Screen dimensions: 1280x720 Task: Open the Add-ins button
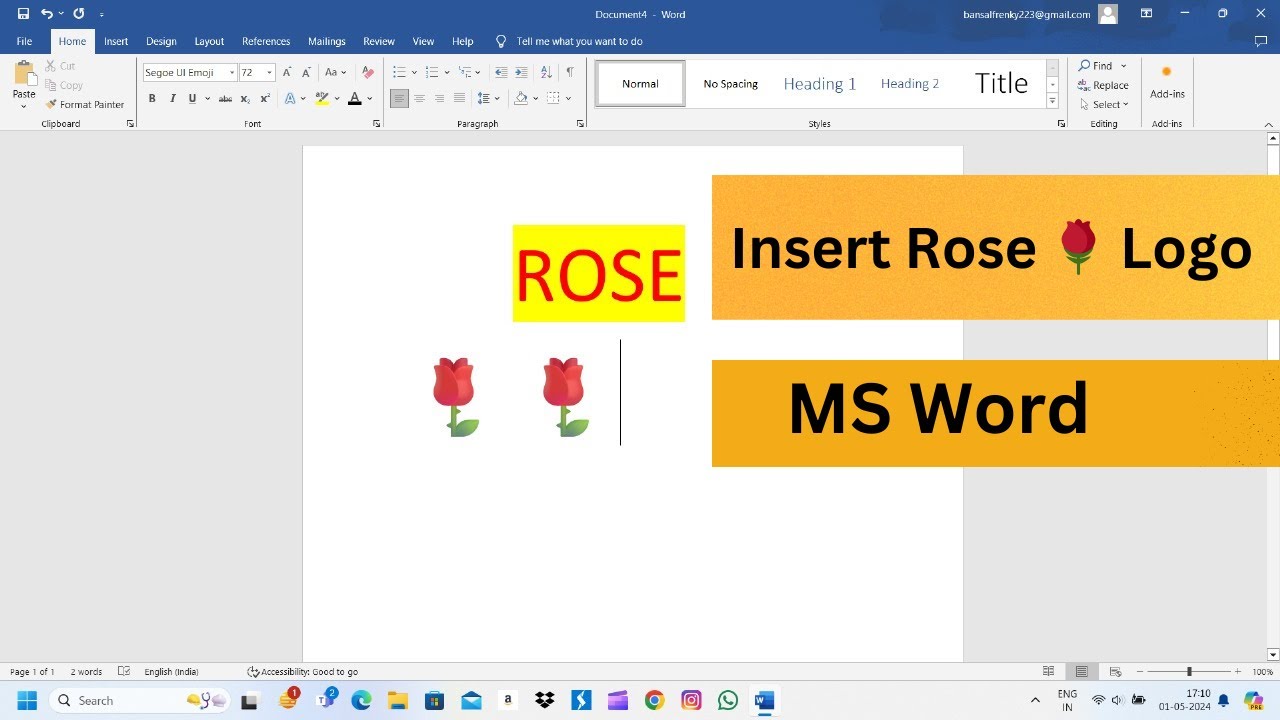[x=1167, y=82]
